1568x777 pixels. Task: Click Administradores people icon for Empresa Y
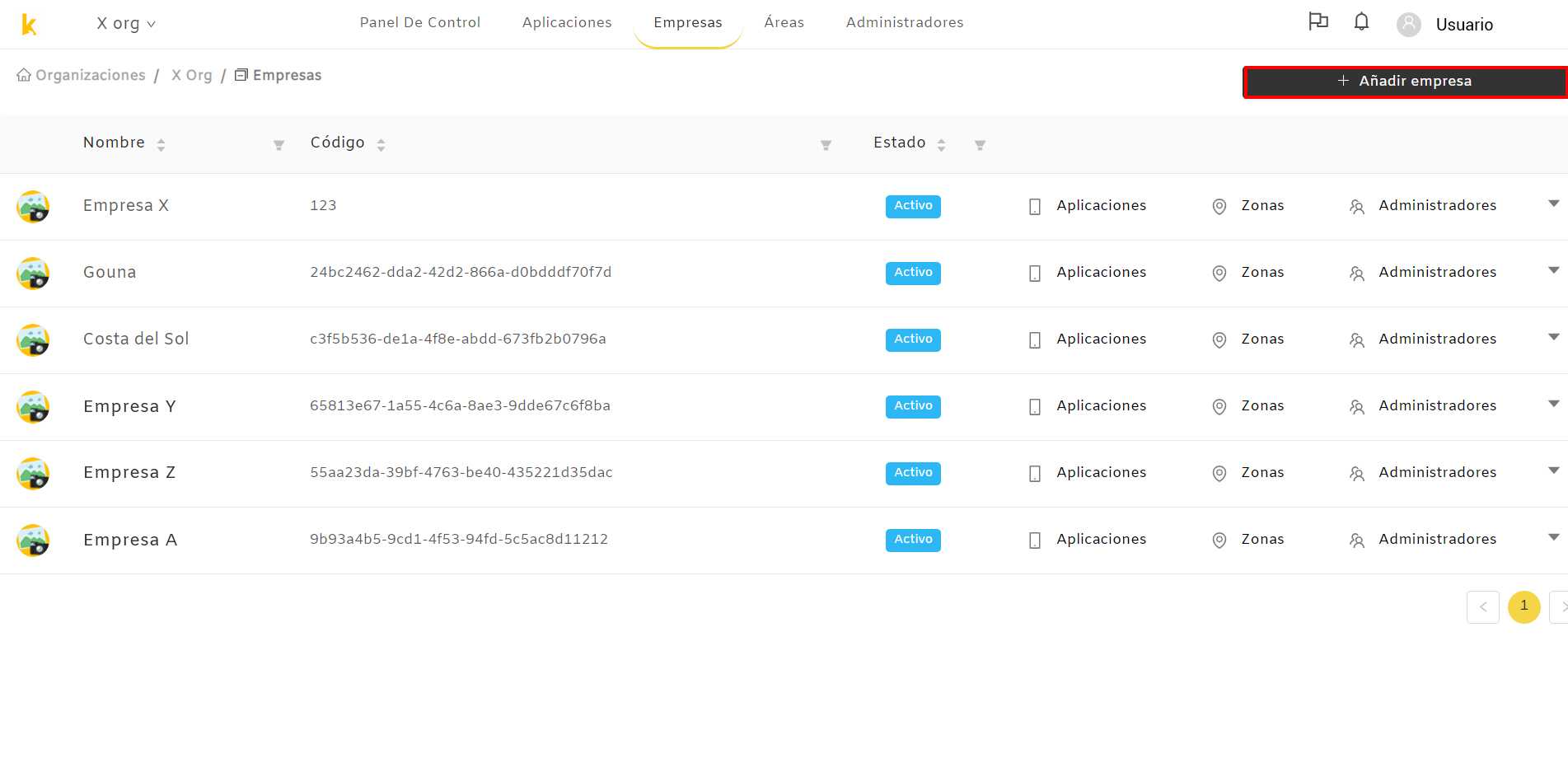[1357, 407]
